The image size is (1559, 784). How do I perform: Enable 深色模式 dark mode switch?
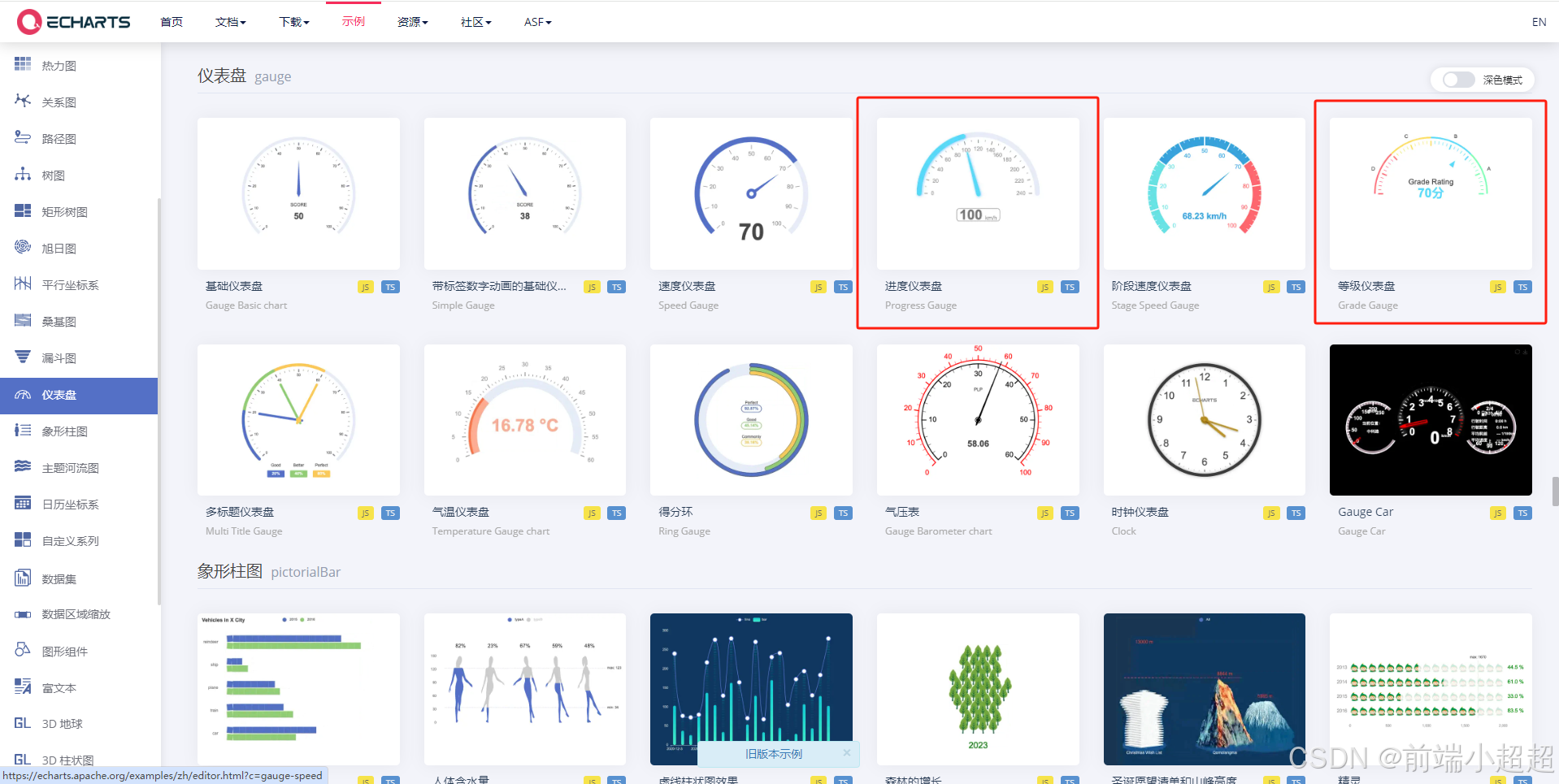(x=1457, y=80)
